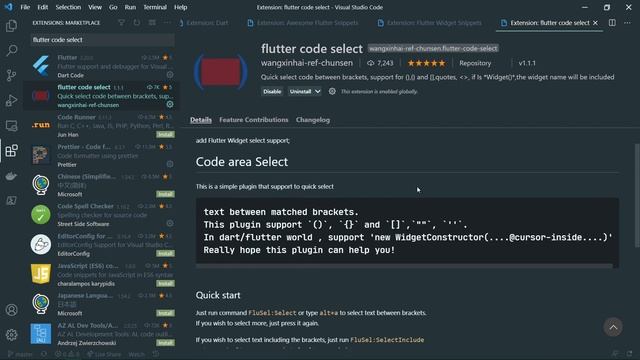This screenshot has width=640, height=360.
Task: Click the five-star rating of the extension
Action: pos(427,63)
